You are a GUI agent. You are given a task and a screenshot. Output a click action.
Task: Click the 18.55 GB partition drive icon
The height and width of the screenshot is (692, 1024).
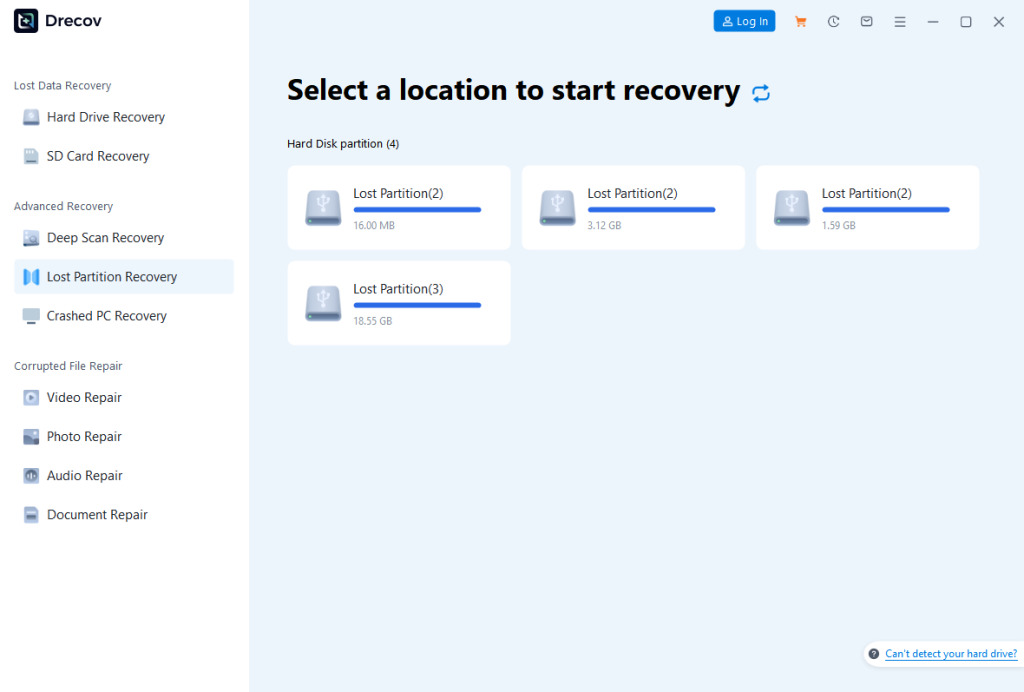323,304
